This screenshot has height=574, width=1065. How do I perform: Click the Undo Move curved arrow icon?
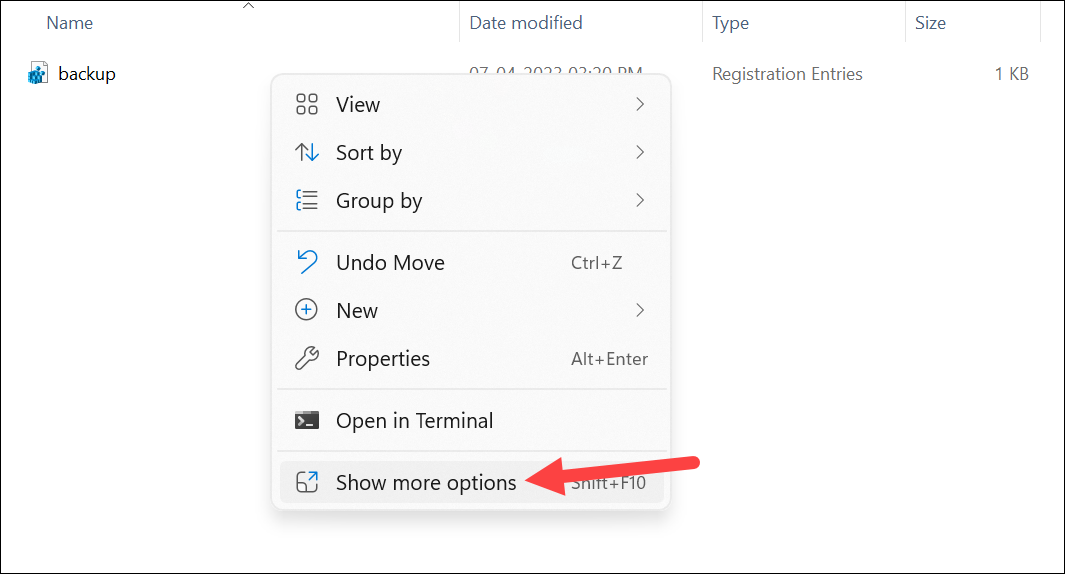click(x=306, y=262)
